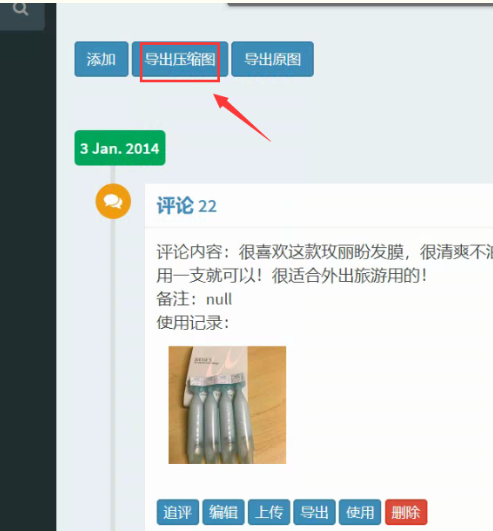
Task: Upload an image using the 上传 button
Action: click(269, 512)
